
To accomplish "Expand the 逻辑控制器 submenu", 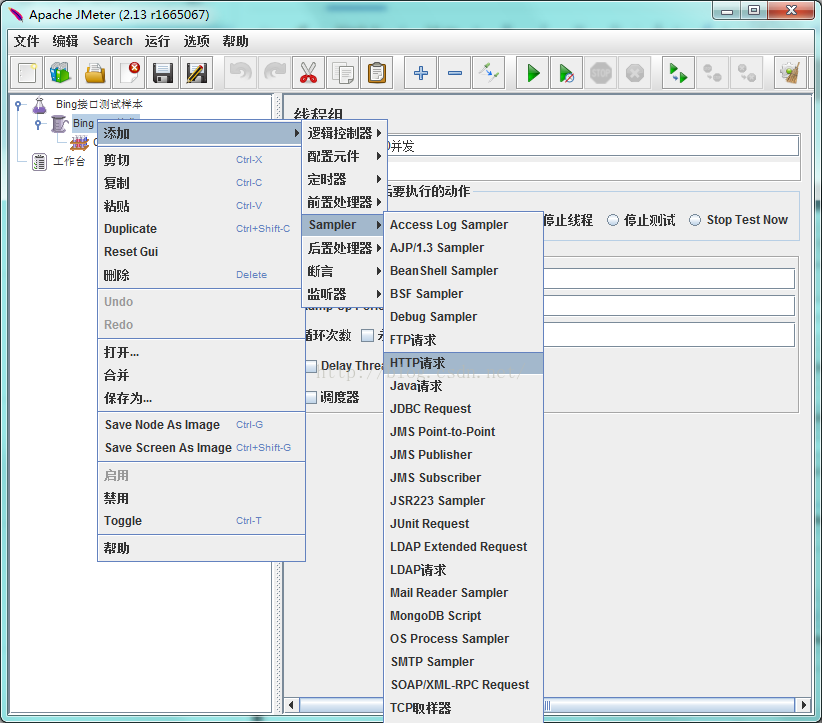I will (344, 133).
